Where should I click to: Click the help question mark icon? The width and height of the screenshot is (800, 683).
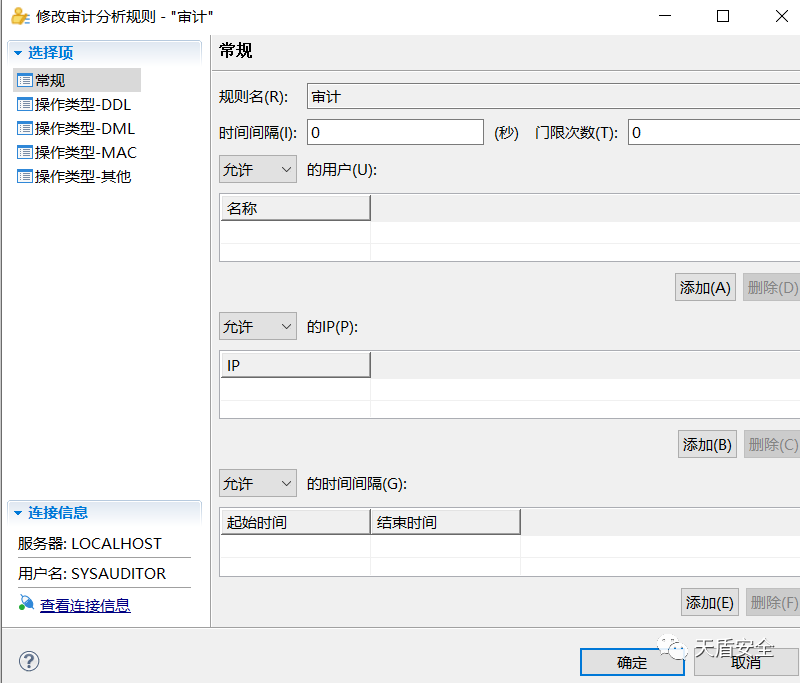29,661
